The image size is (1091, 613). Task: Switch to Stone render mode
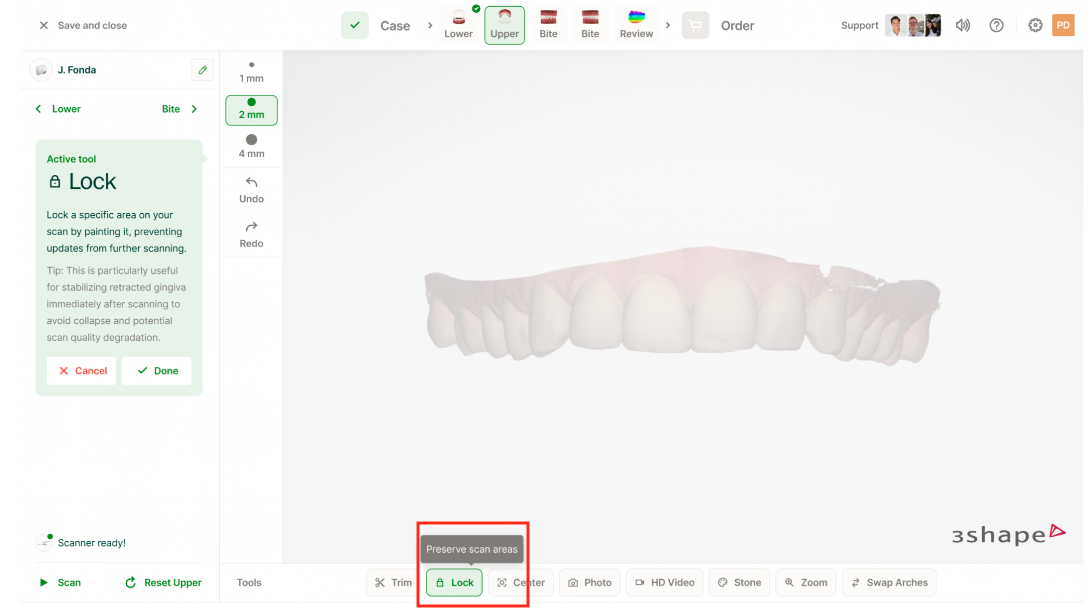(739, 582)
